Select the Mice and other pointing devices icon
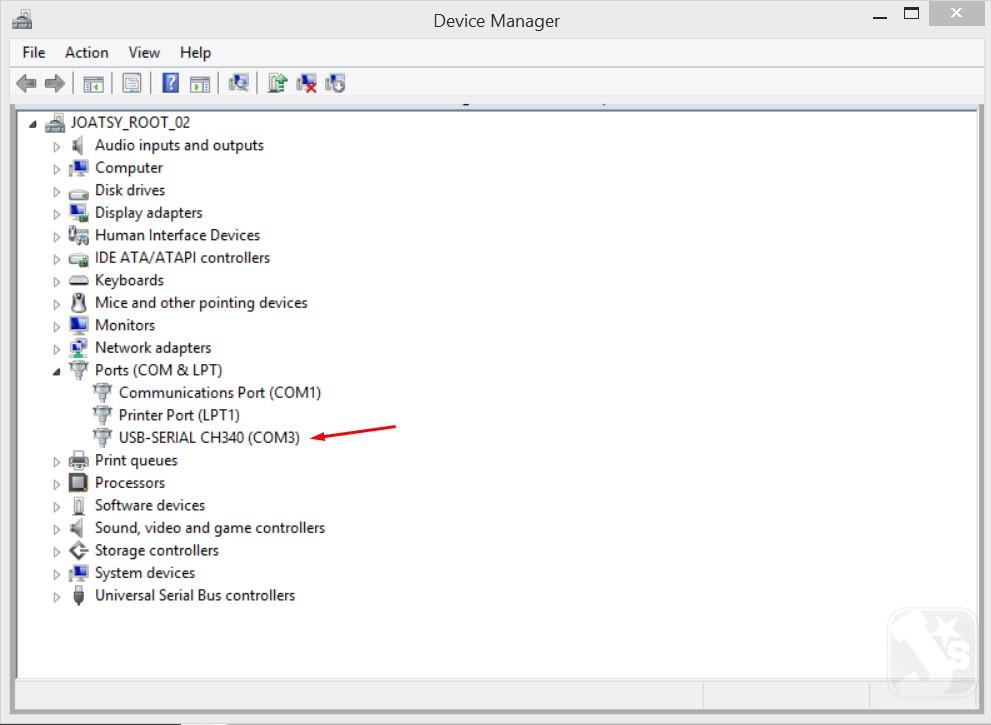Viewport: 991px width, 725px height. (78, 303)
